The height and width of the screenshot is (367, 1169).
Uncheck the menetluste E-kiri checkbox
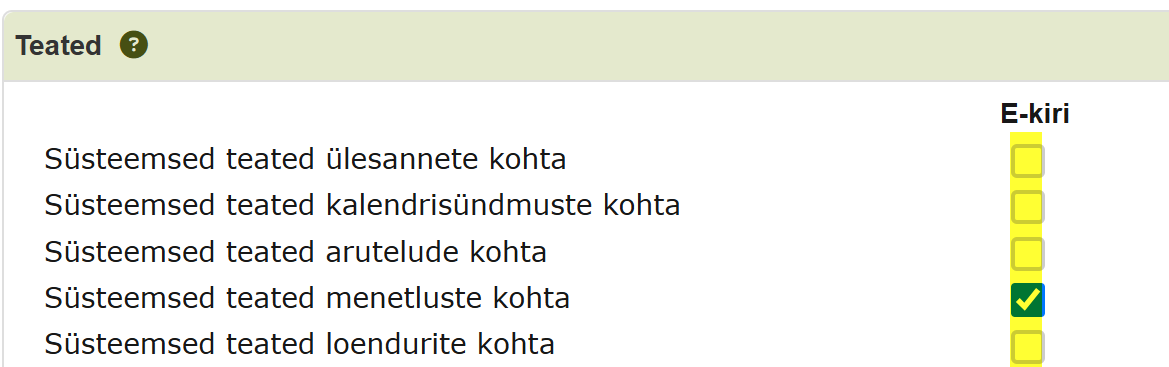[1027, 300]
